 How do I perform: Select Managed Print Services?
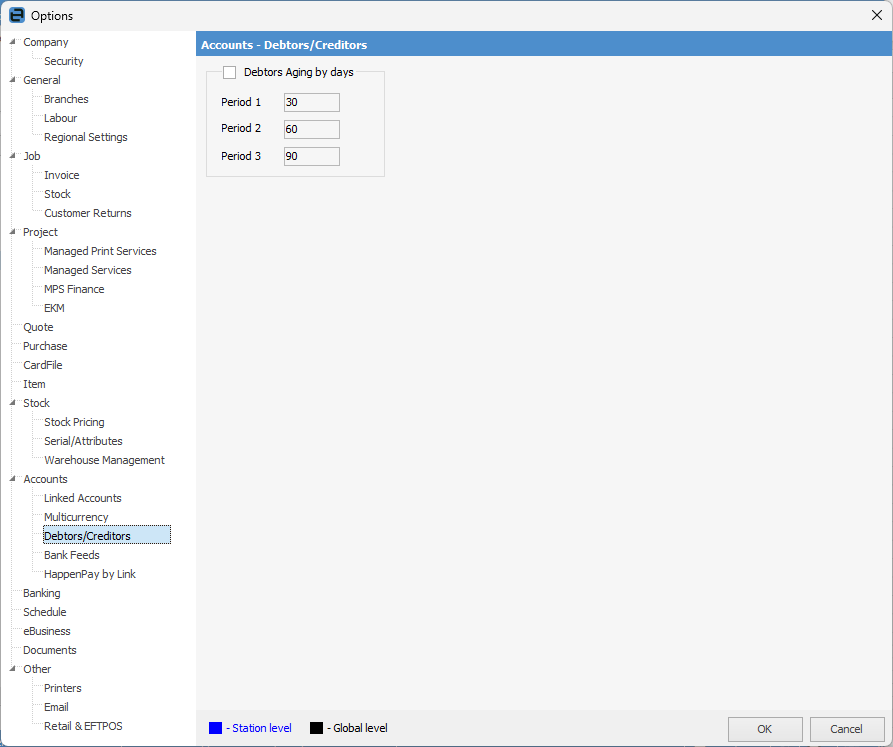point(100,251)
